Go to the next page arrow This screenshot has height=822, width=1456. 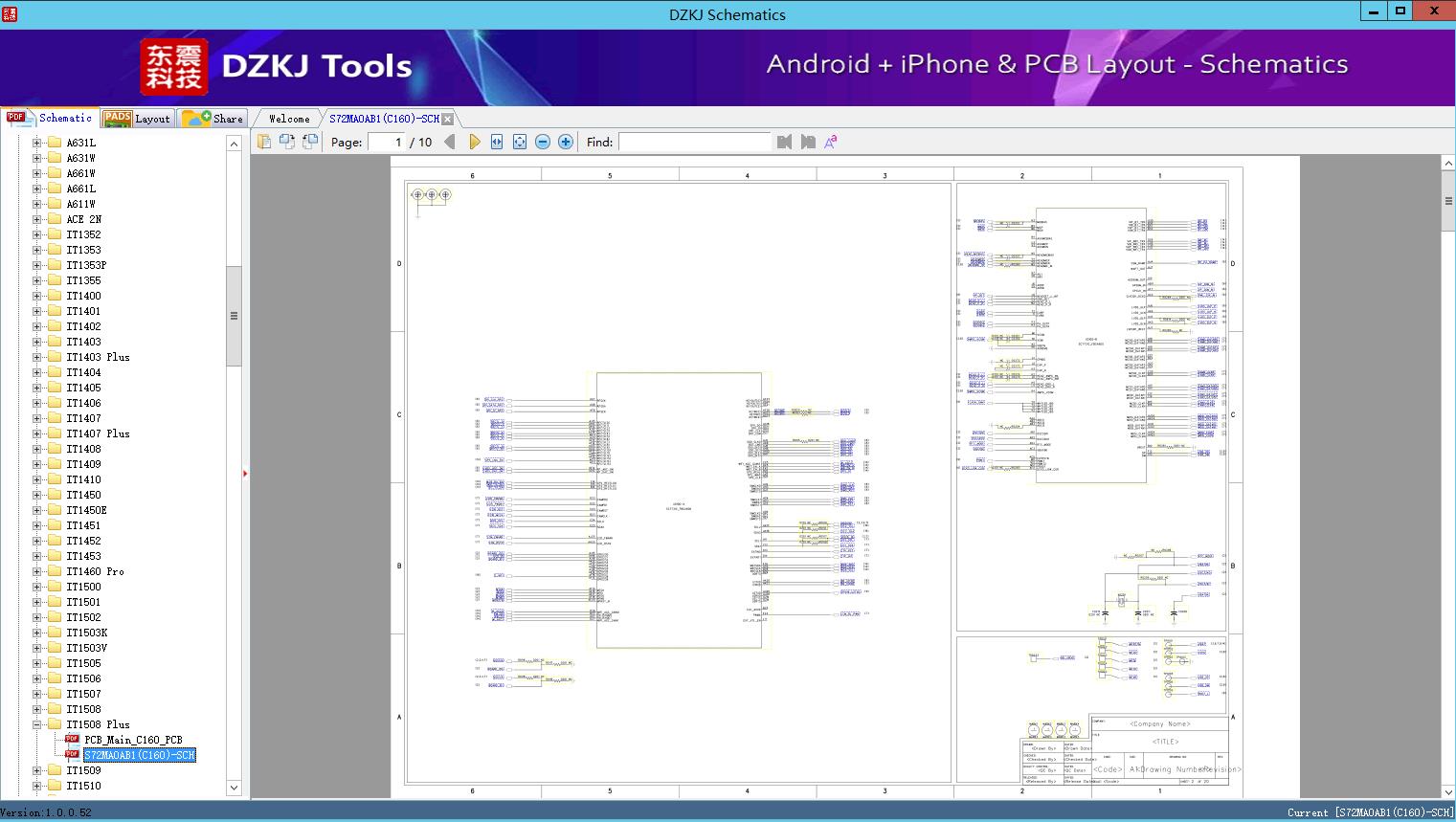[475, 142]
